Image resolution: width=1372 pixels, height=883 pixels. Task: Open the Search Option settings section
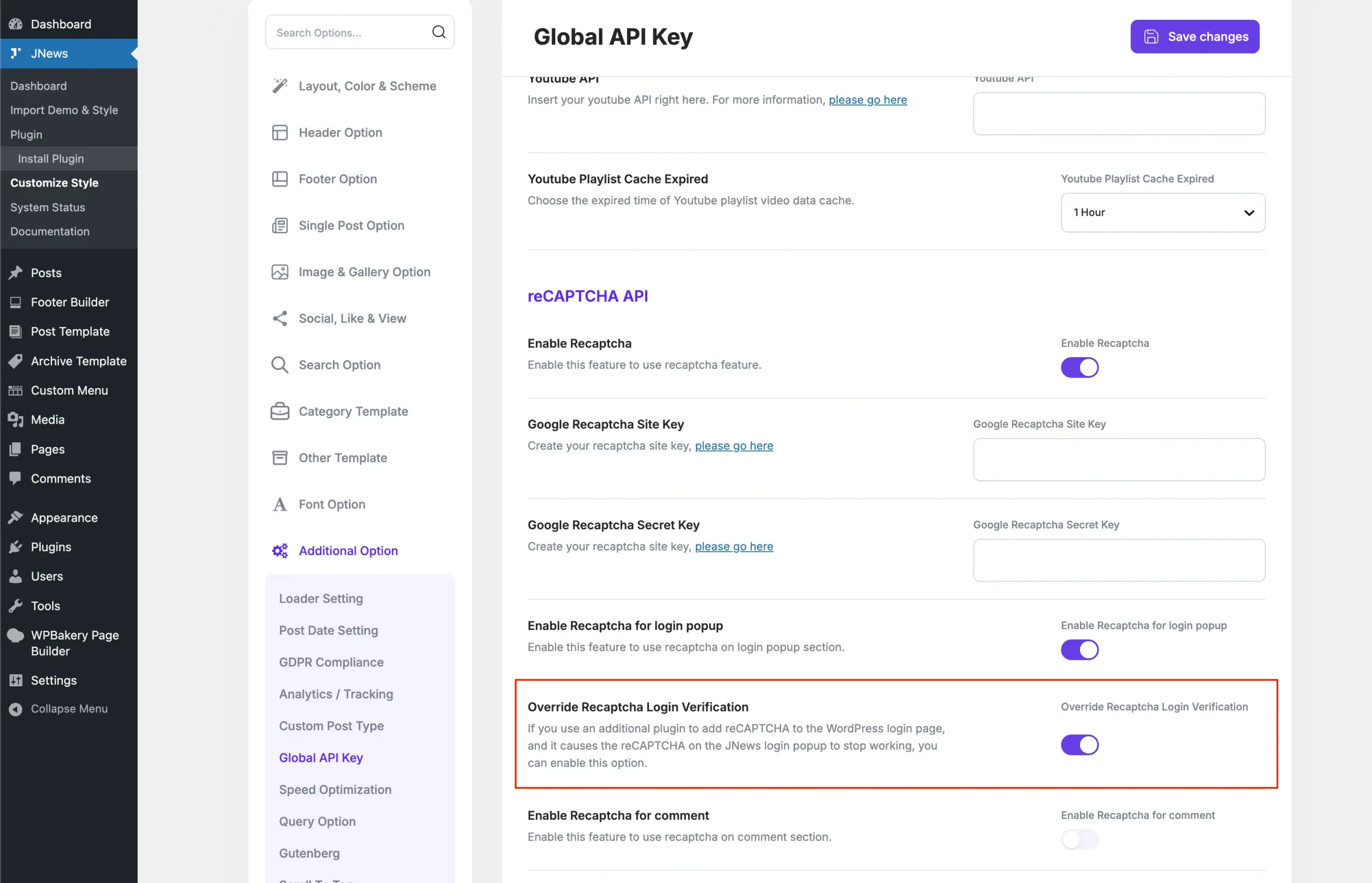[339, 365]
